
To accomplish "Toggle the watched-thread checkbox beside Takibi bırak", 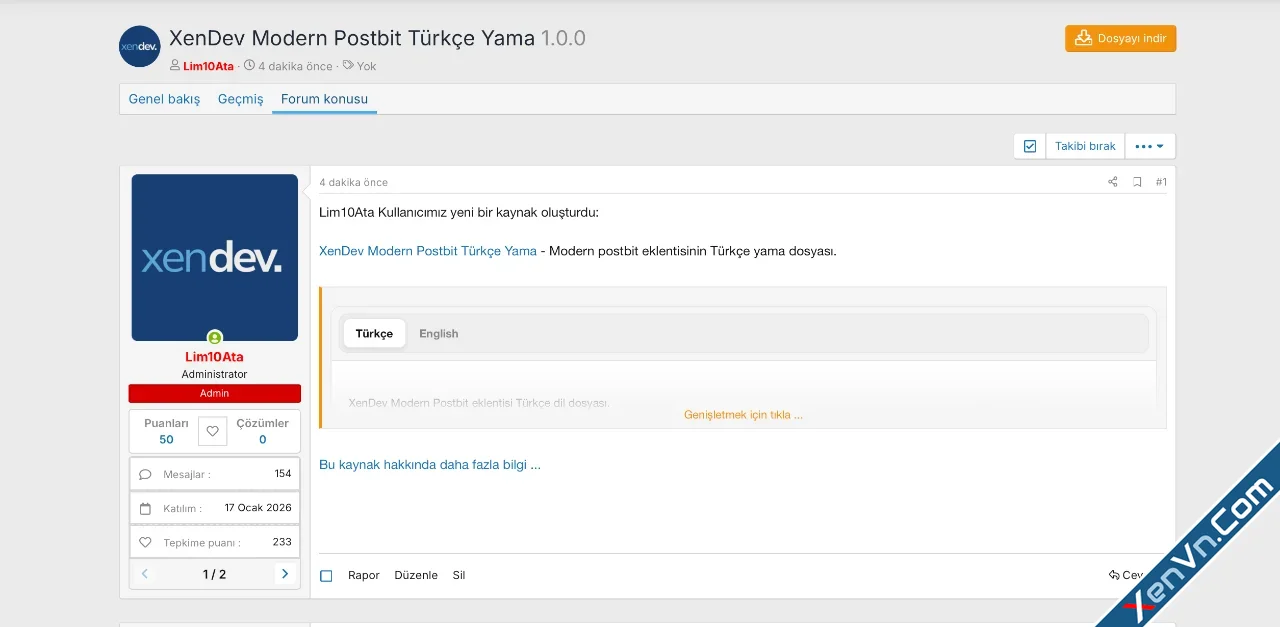I will 1029,145.
